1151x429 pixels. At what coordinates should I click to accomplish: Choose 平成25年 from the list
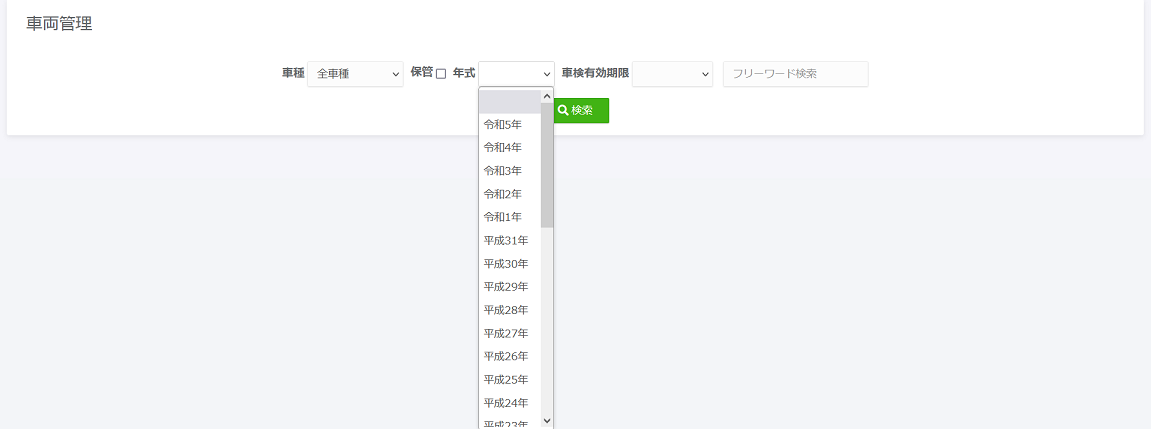506,380
